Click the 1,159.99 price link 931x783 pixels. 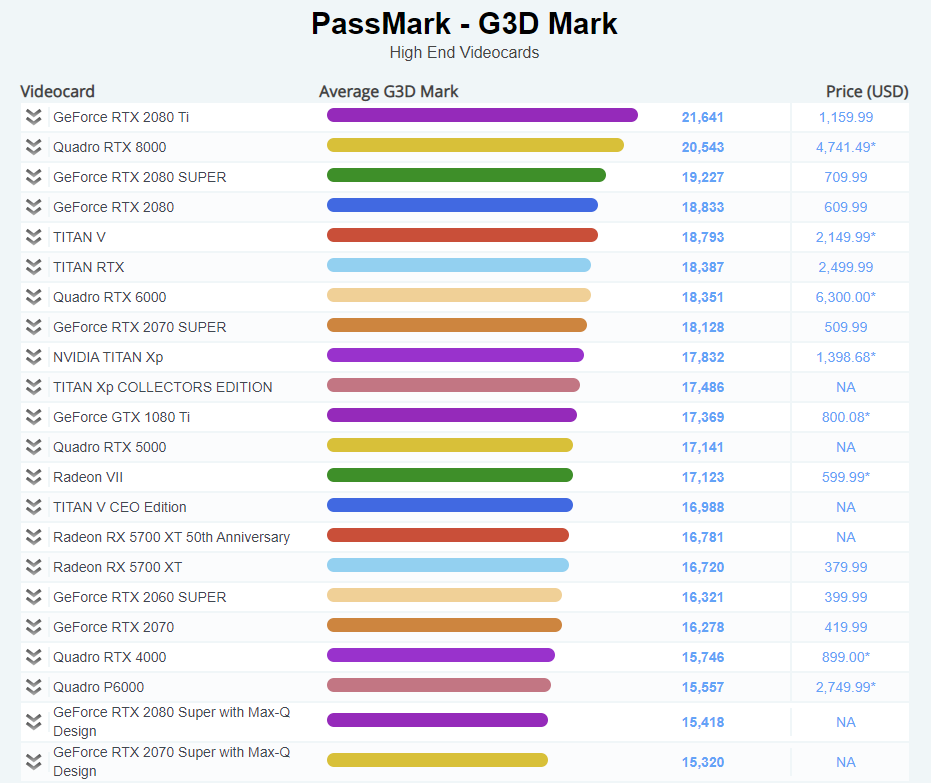(x=846, y=117)
